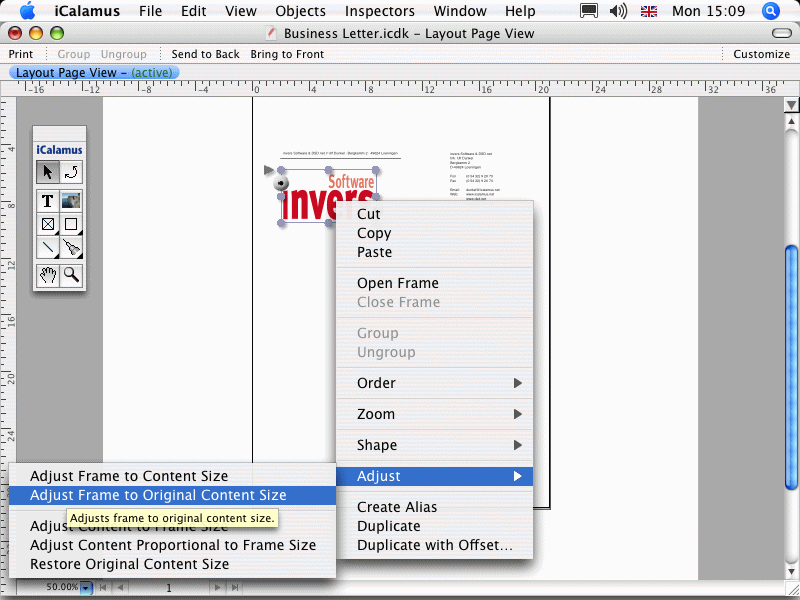Image resolution: width=800 pixels, height=600 pixels.
Task: Choose the Text frame tool
Action: 48,201
